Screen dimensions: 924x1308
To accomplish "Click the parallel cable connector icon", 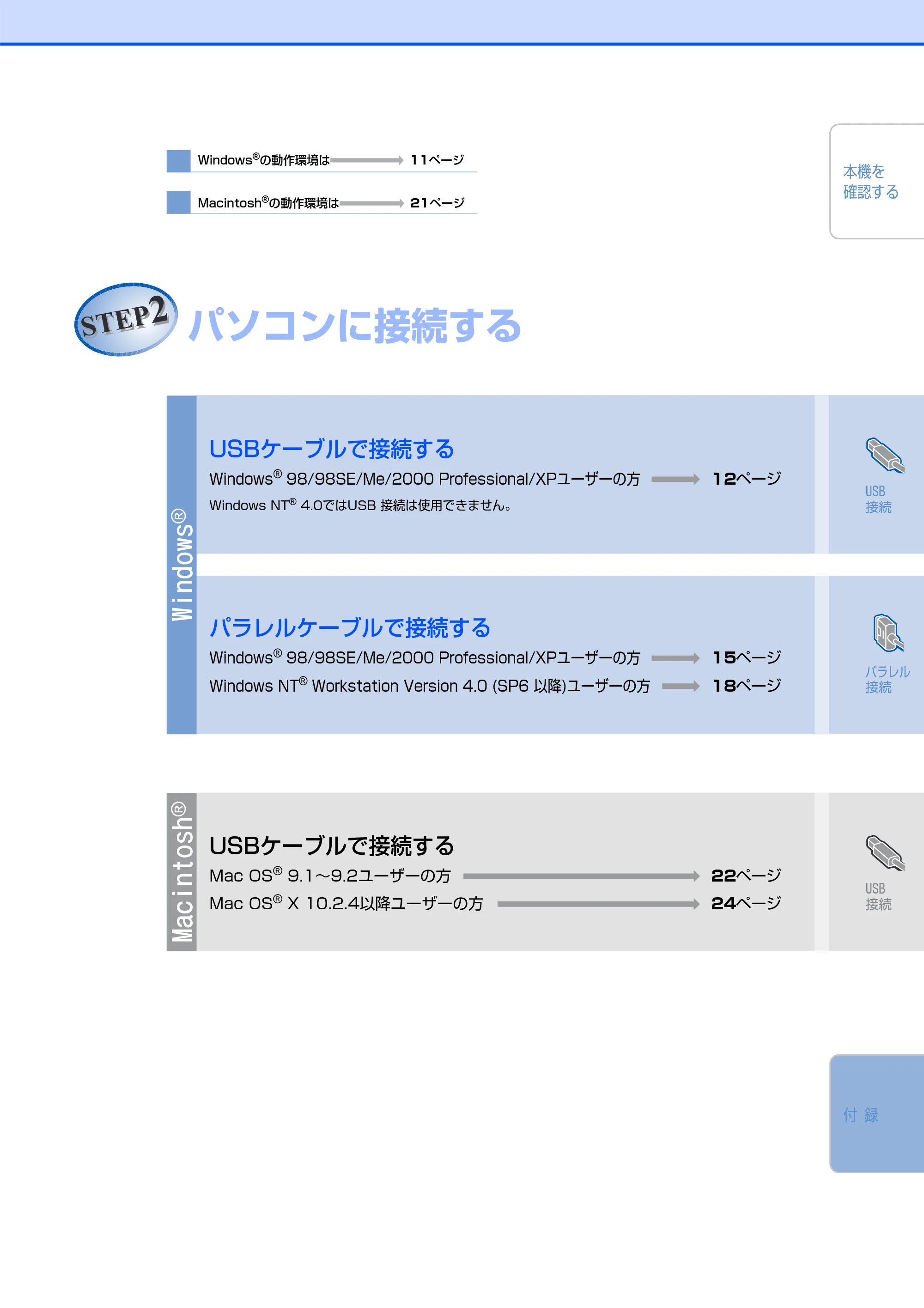I will click(x=888, y=633).
